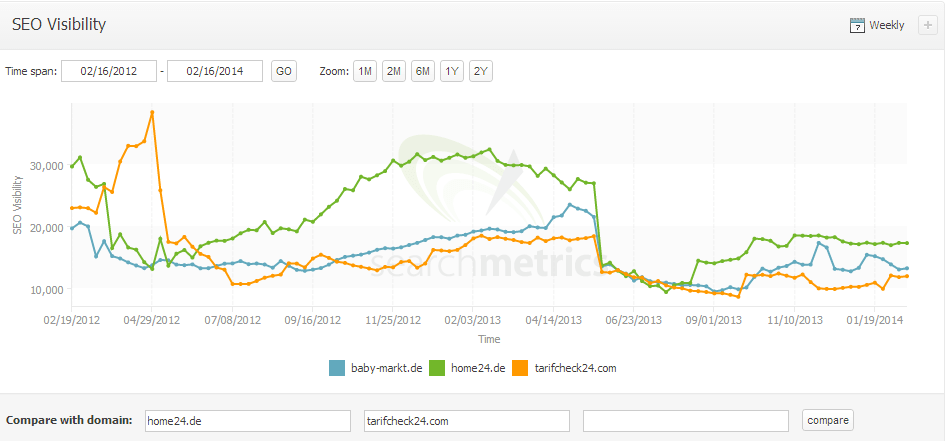The height and width of the screenshot is (441, 948).
Task: Click the compare button
Action: tap(827, 420)
